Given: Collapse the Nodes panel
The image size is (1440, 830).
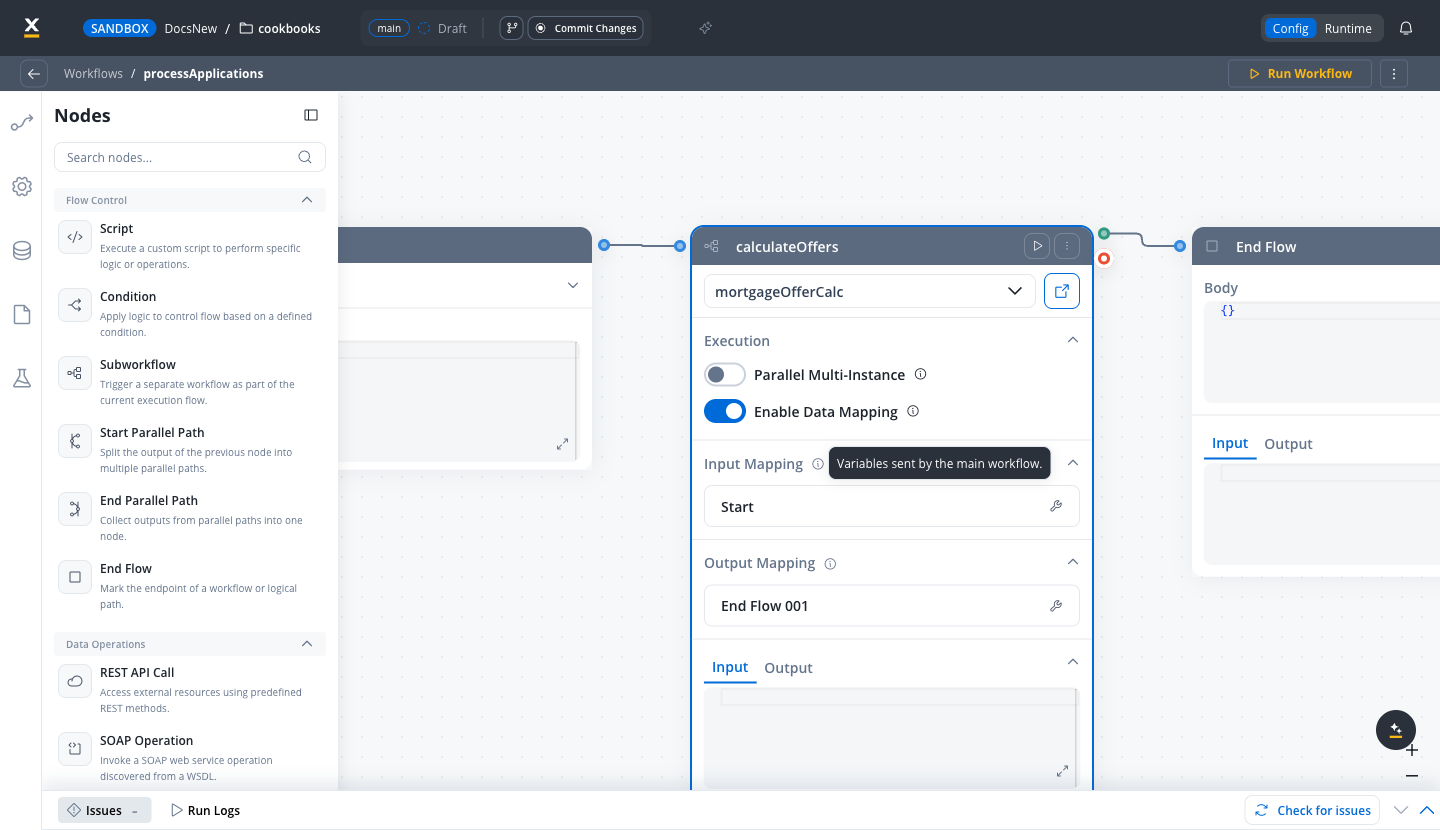Looking at the screenshot, I should 311,116.
